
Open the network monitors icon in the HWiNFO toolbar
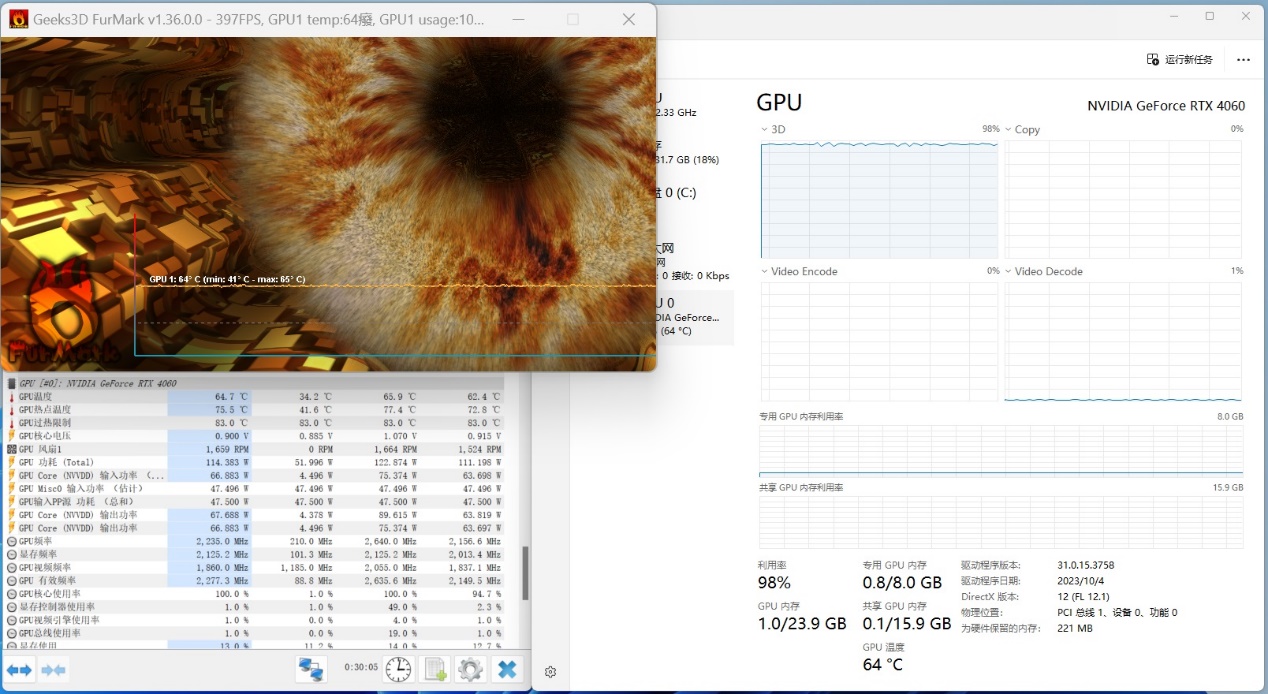312,669
